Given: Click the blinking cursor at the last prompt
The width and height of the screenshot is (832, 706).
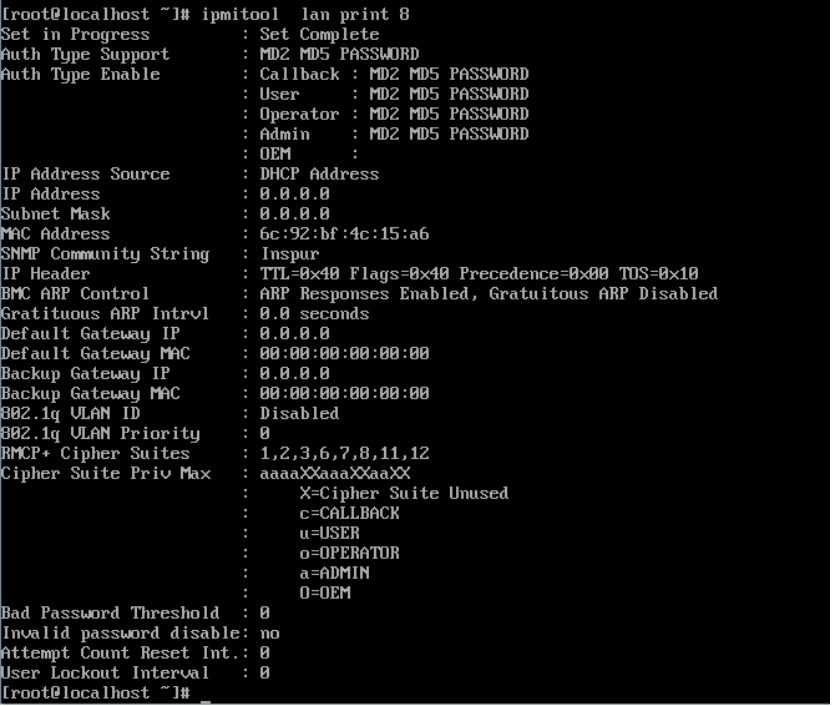Looking at the screenshot, I should [206, 701].
